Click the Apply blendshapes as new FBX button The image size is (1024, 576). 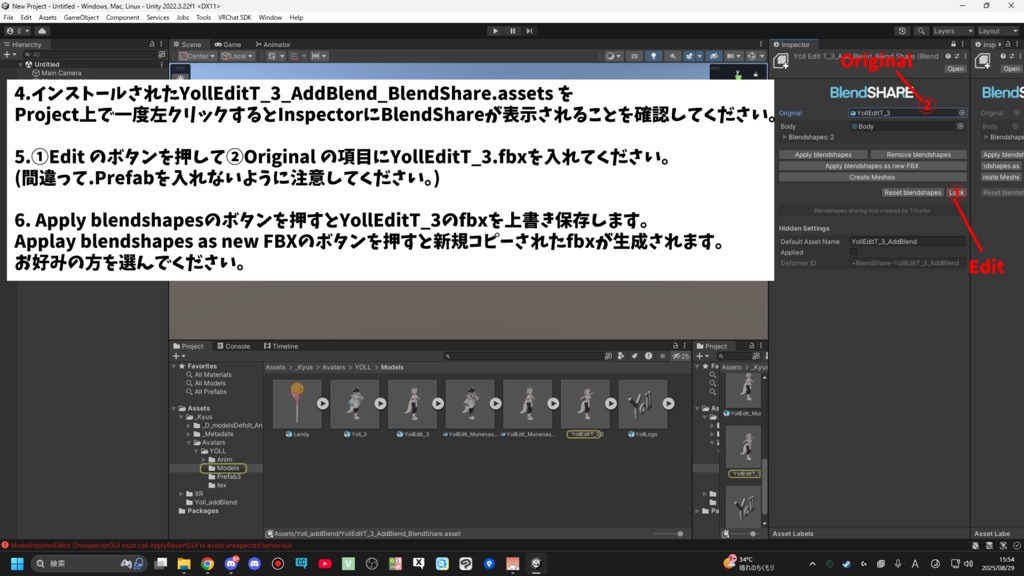pos(873,166)
